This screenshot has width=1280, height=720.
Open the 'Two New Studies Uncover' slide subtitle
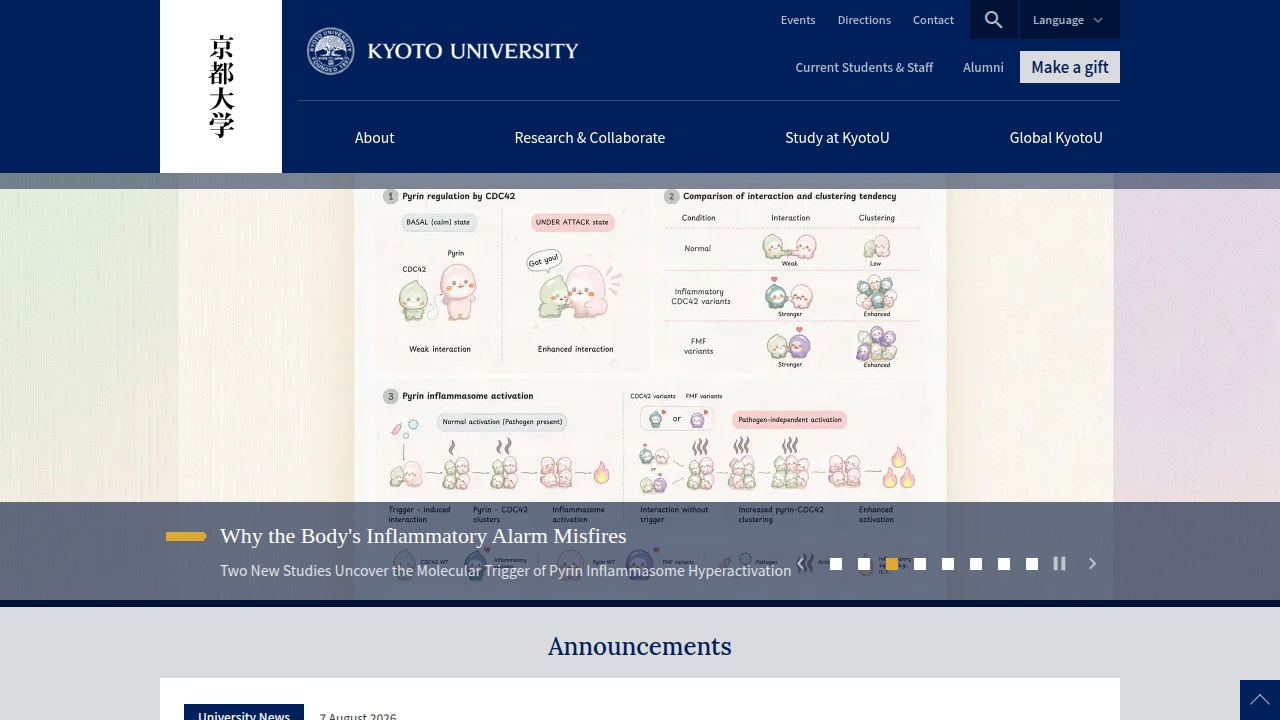[x=505, y=571]
